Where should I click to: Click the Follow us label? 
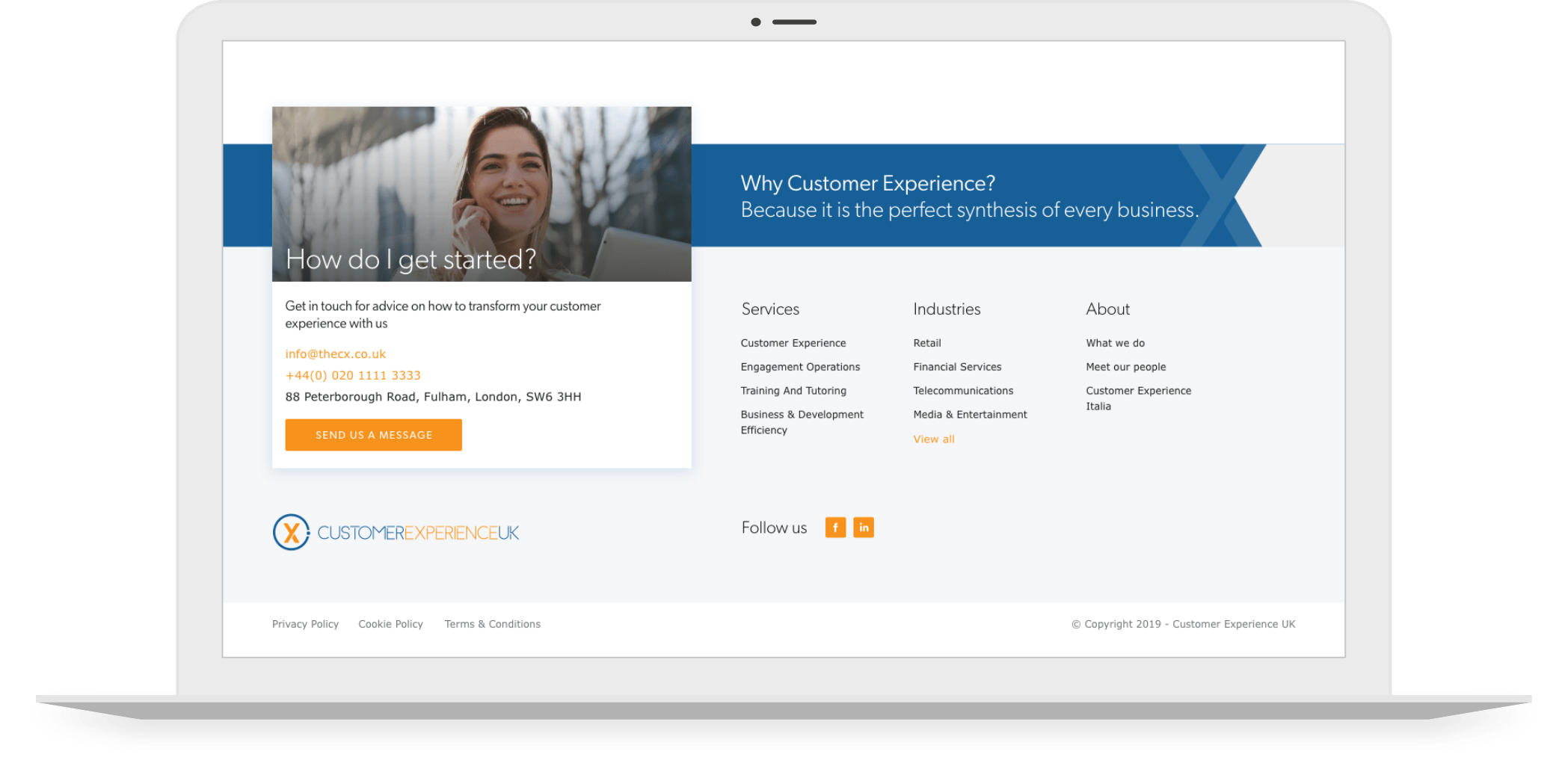coord(774,528)
